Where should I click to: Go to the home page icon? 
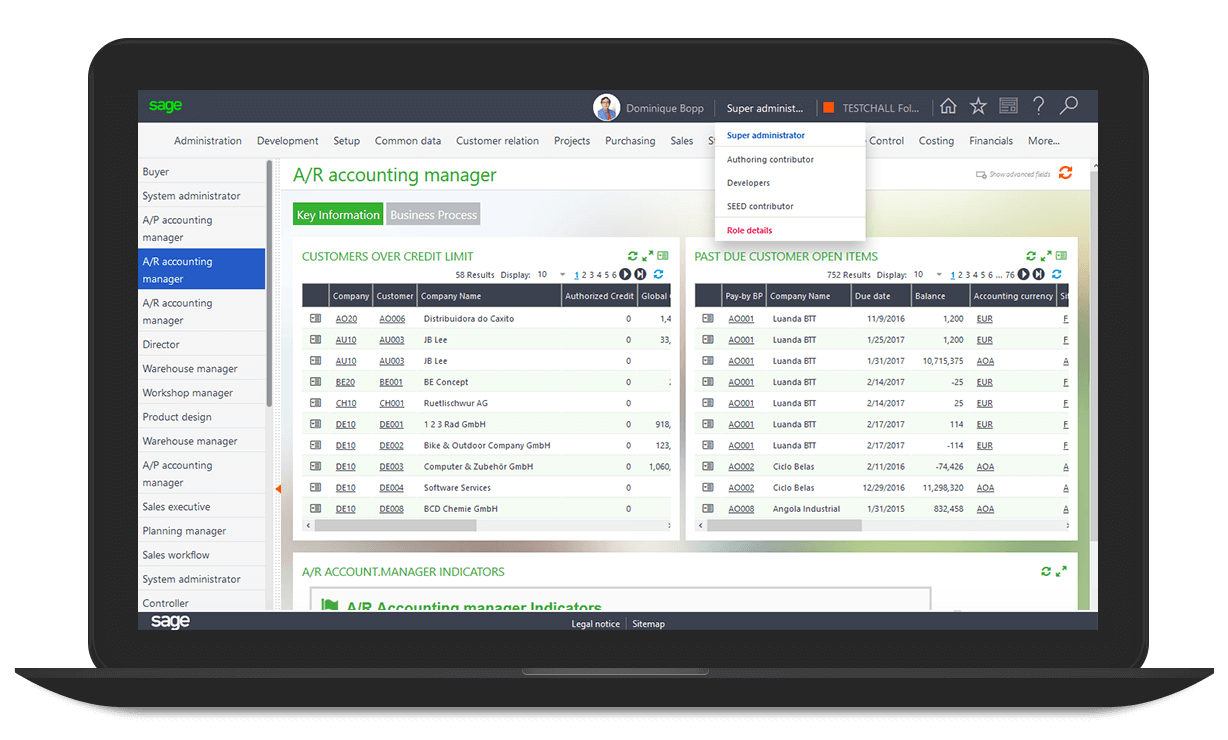pyautogui.click(x=948, y=107)
